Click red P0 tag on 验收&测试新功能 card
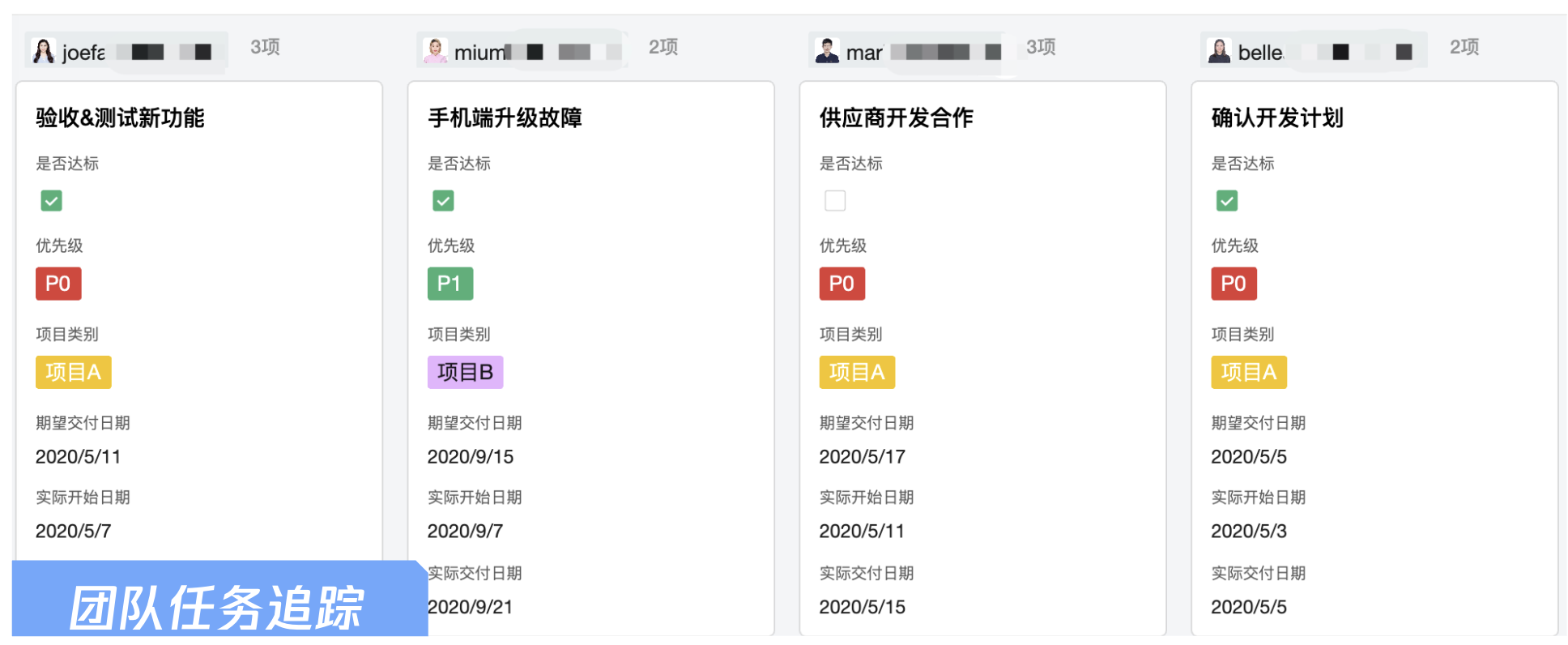 click(58, 284)
